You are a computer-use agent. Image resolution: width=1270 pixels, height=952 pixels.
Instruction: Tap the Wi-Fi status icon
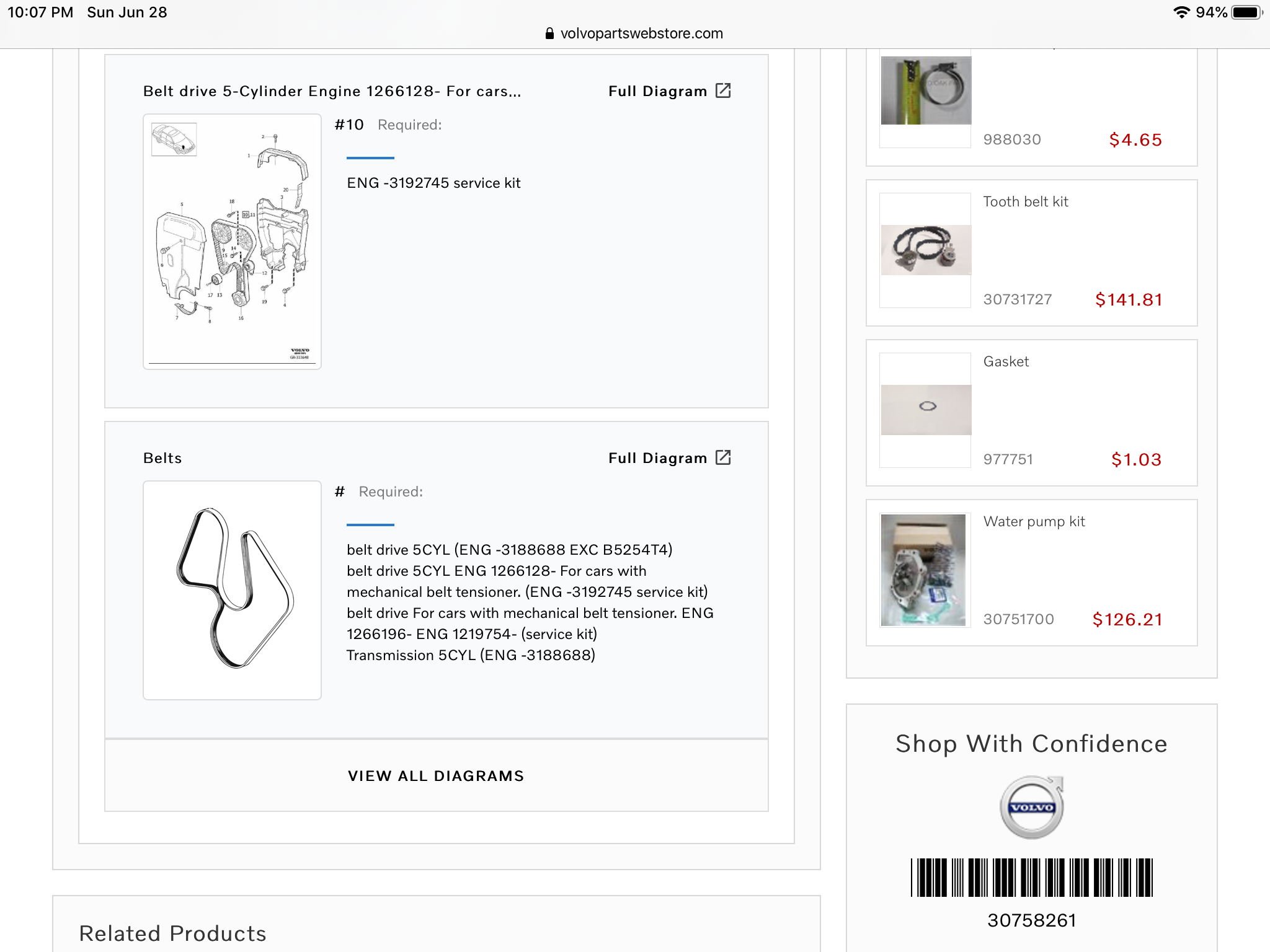click(1181, 12)
